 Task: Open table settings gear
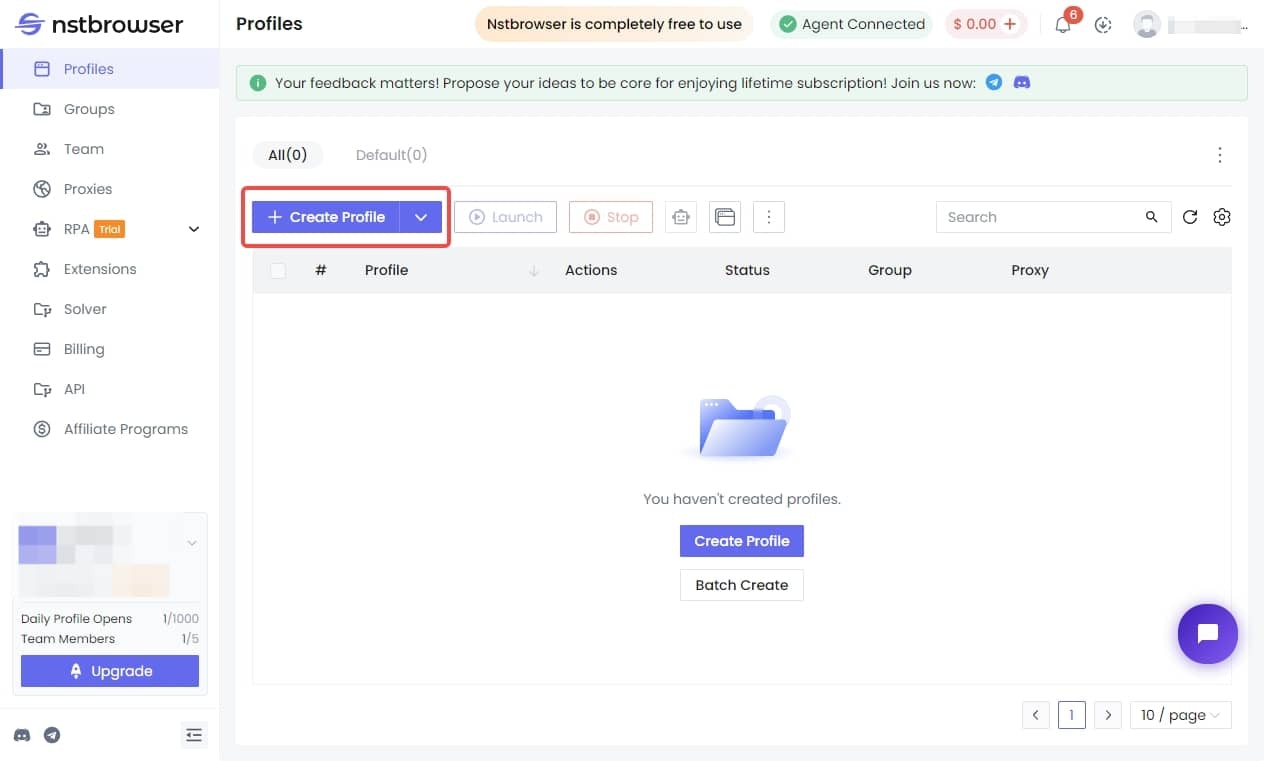(1221, 217)
